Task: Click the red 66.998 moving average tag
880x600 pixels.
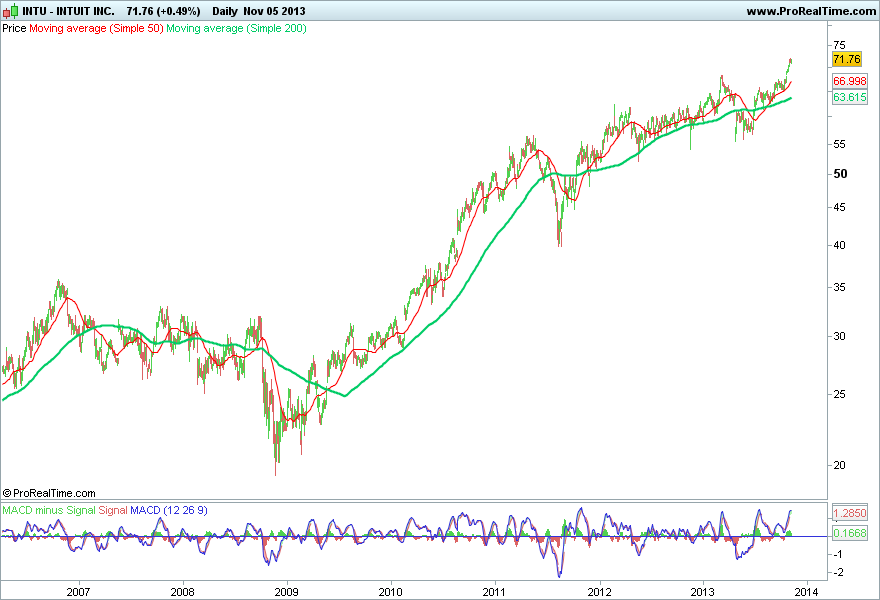Action: pyautogui.click(x=850, y=81)
